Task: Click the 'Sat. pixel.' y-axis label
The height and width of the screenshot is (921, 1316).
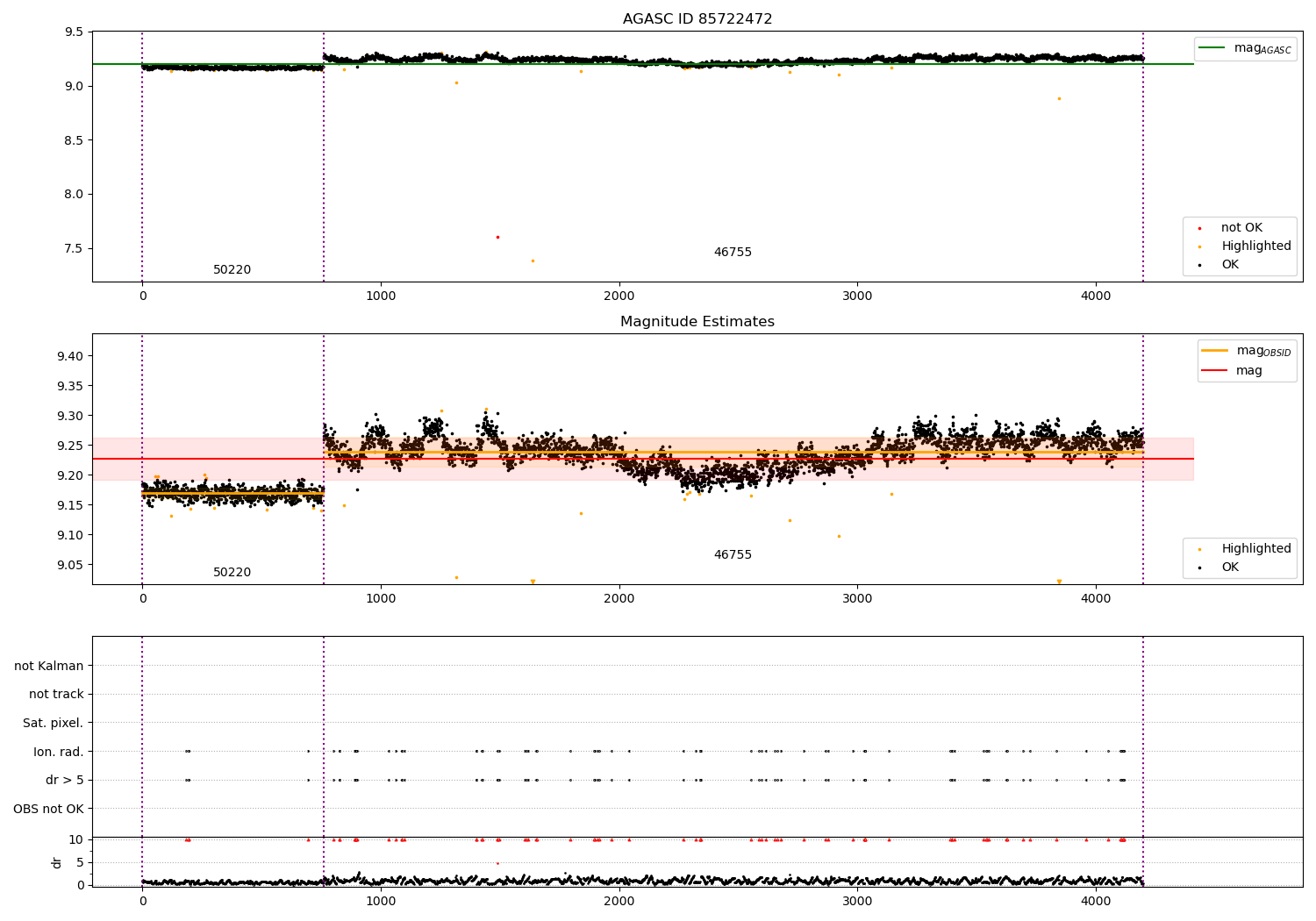Action: pos(53,723)
